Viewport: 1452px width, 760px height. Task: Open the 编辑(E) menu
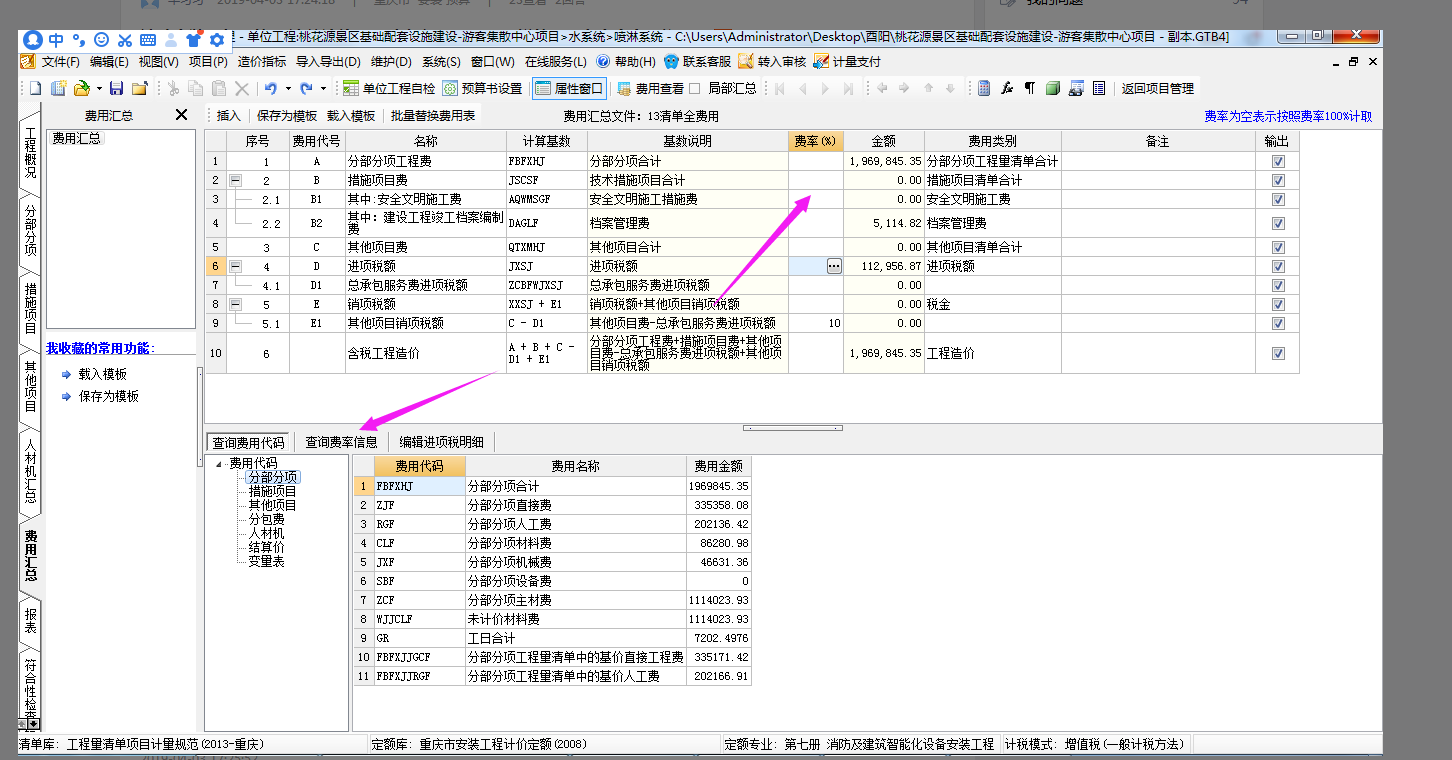109,62
